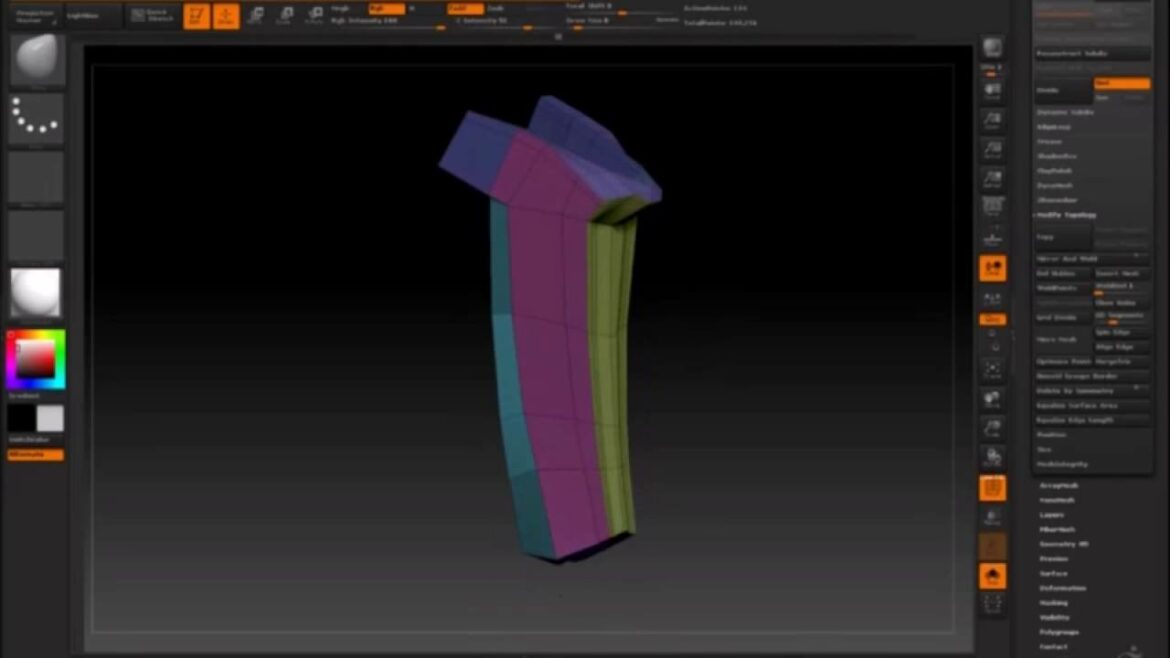
Task: Click the Divide button
Action: (x=1063, y=90)
